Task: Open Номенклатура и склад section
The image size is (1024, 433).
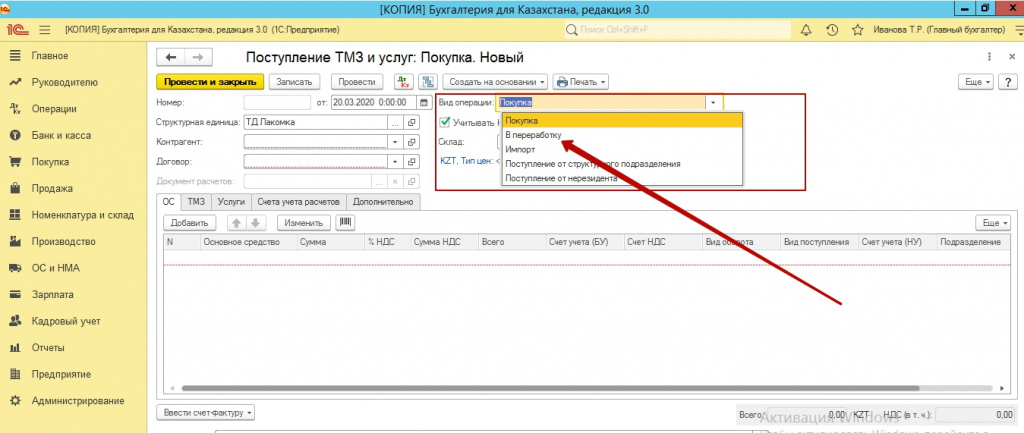Action: coord(82,215)
